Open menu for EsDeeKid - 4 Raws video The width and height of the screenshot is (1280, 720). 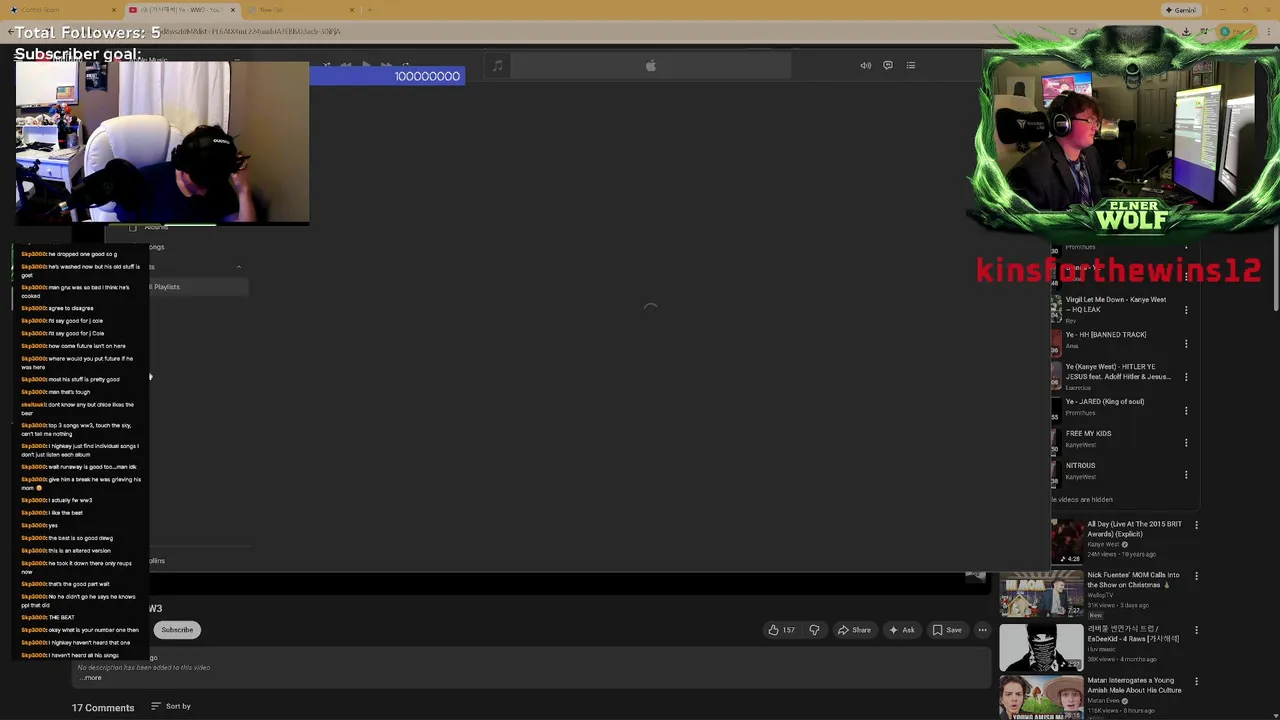pyautogui.click(x=1196, y=630)
